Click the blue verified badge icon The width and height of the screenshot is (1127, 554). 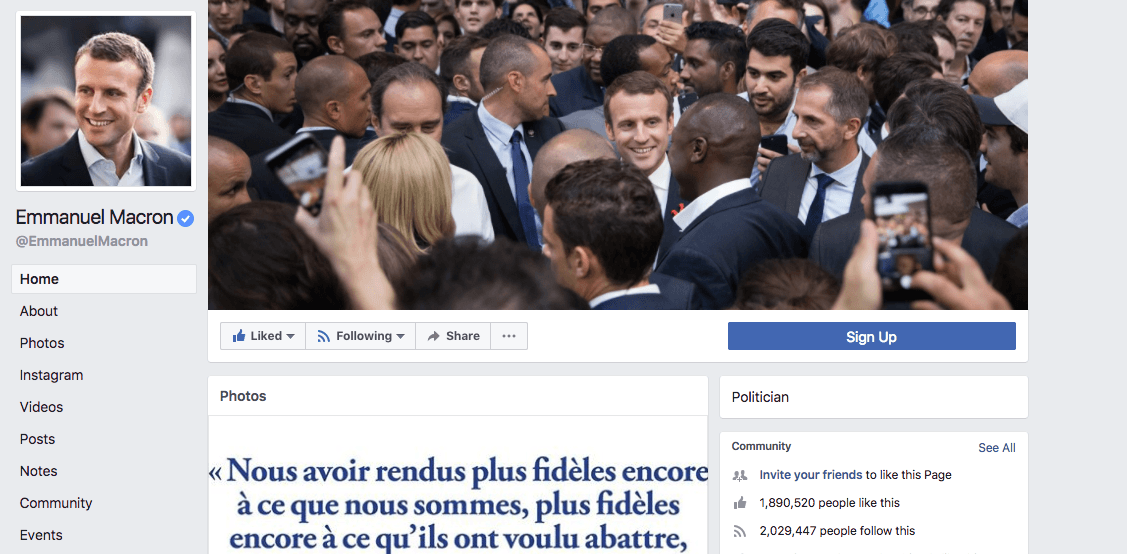(185, 218)
